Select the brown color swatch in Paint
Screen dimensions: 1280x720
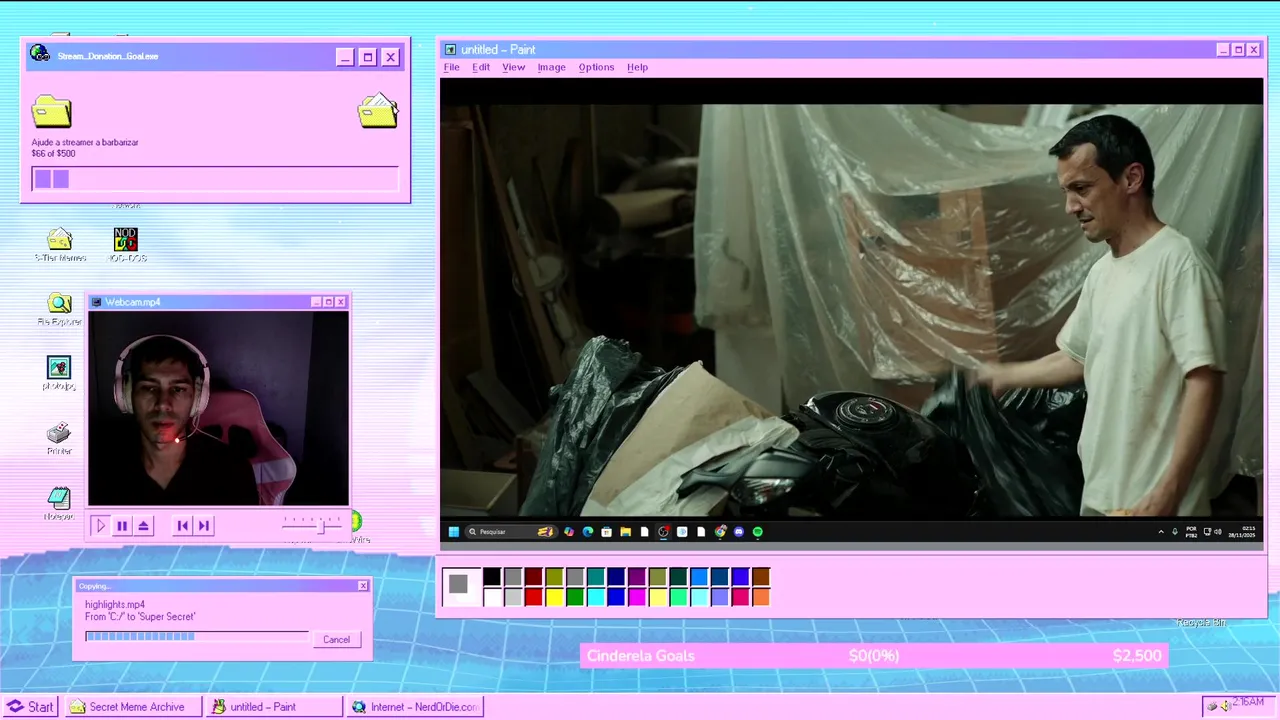coord(761,576)
